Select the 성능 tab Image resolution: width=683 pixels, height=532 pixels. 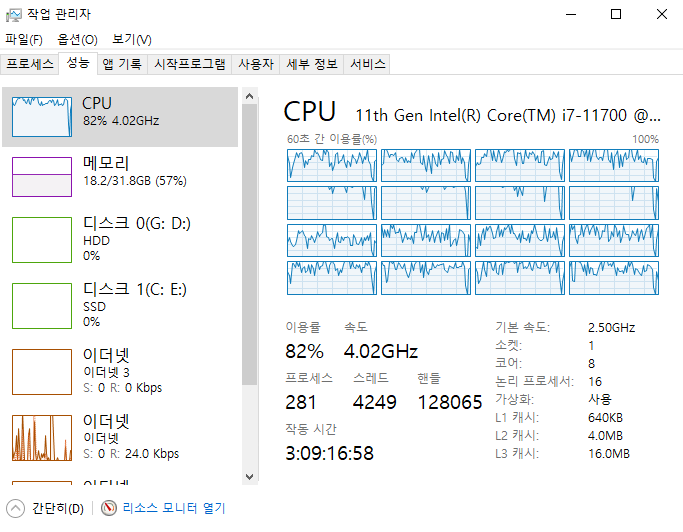[x=78, y=63]
